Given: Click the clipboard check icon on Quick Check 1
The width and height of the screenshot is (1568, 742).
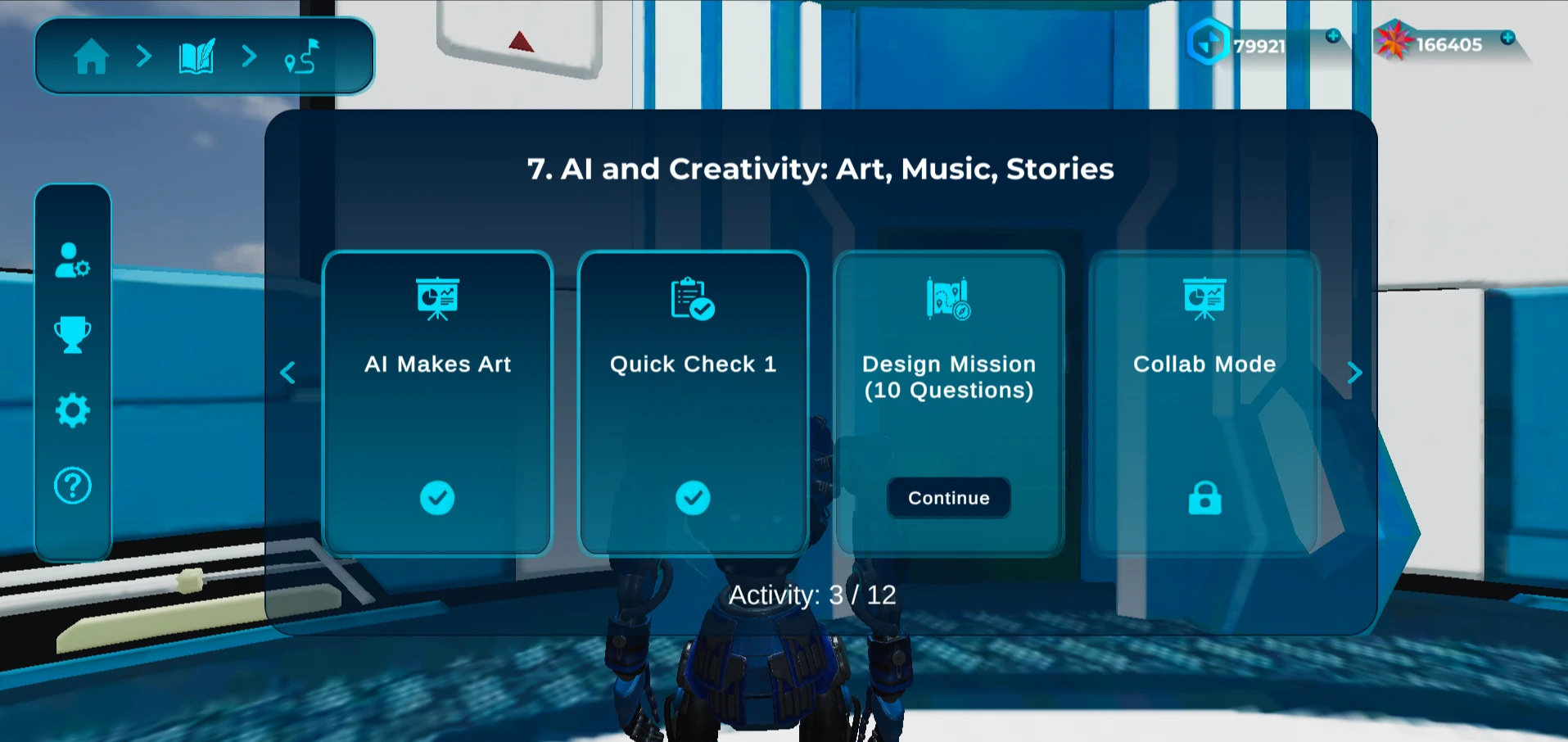Looking at the screenshot, I should [x=693, y=299].
